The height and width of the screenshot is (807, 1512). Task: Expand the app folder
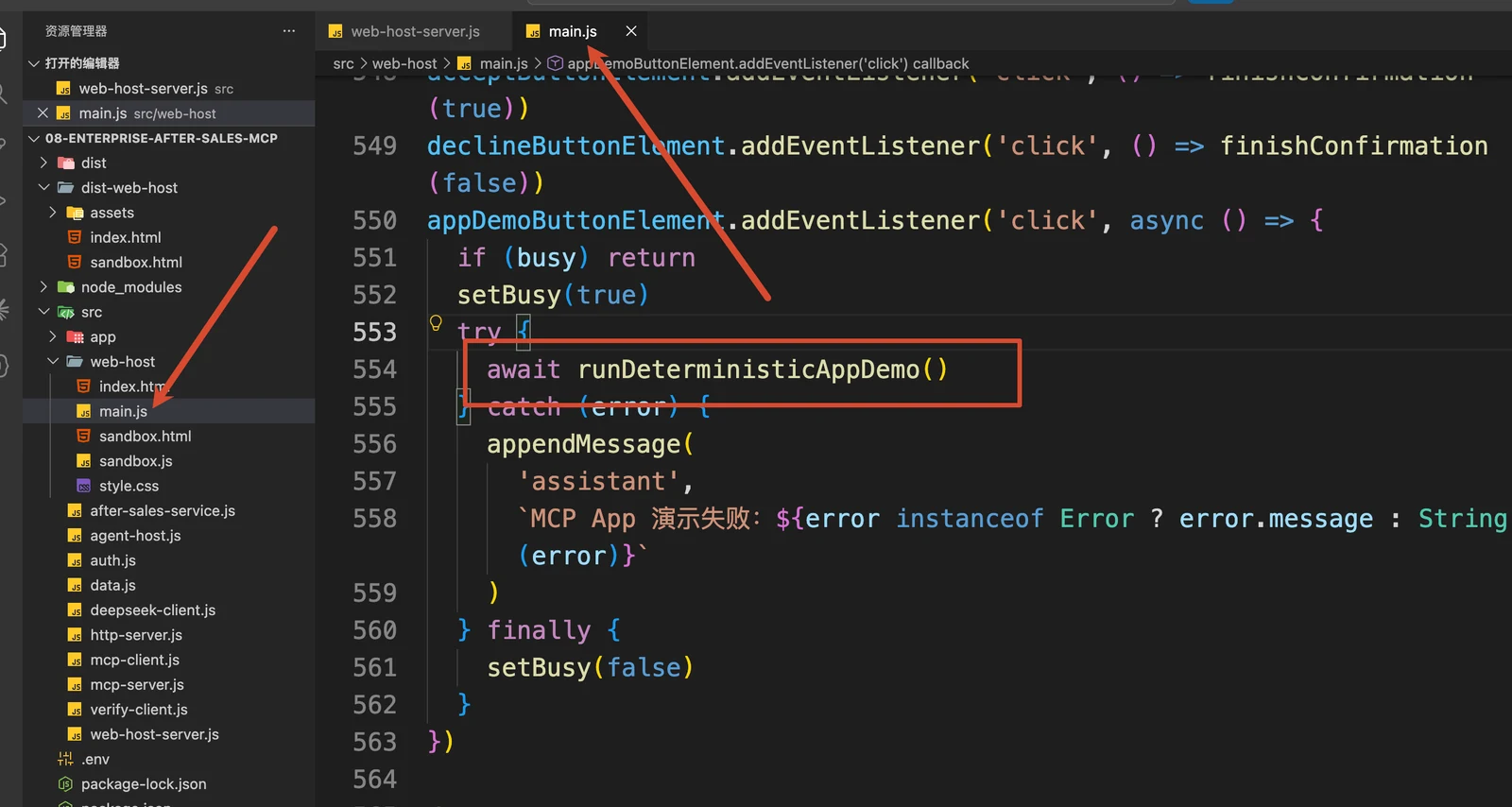point(53,336)
